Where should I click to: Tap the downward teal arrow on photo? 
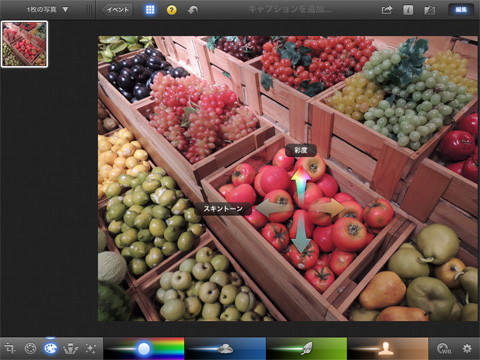click(x=301, y=233)
